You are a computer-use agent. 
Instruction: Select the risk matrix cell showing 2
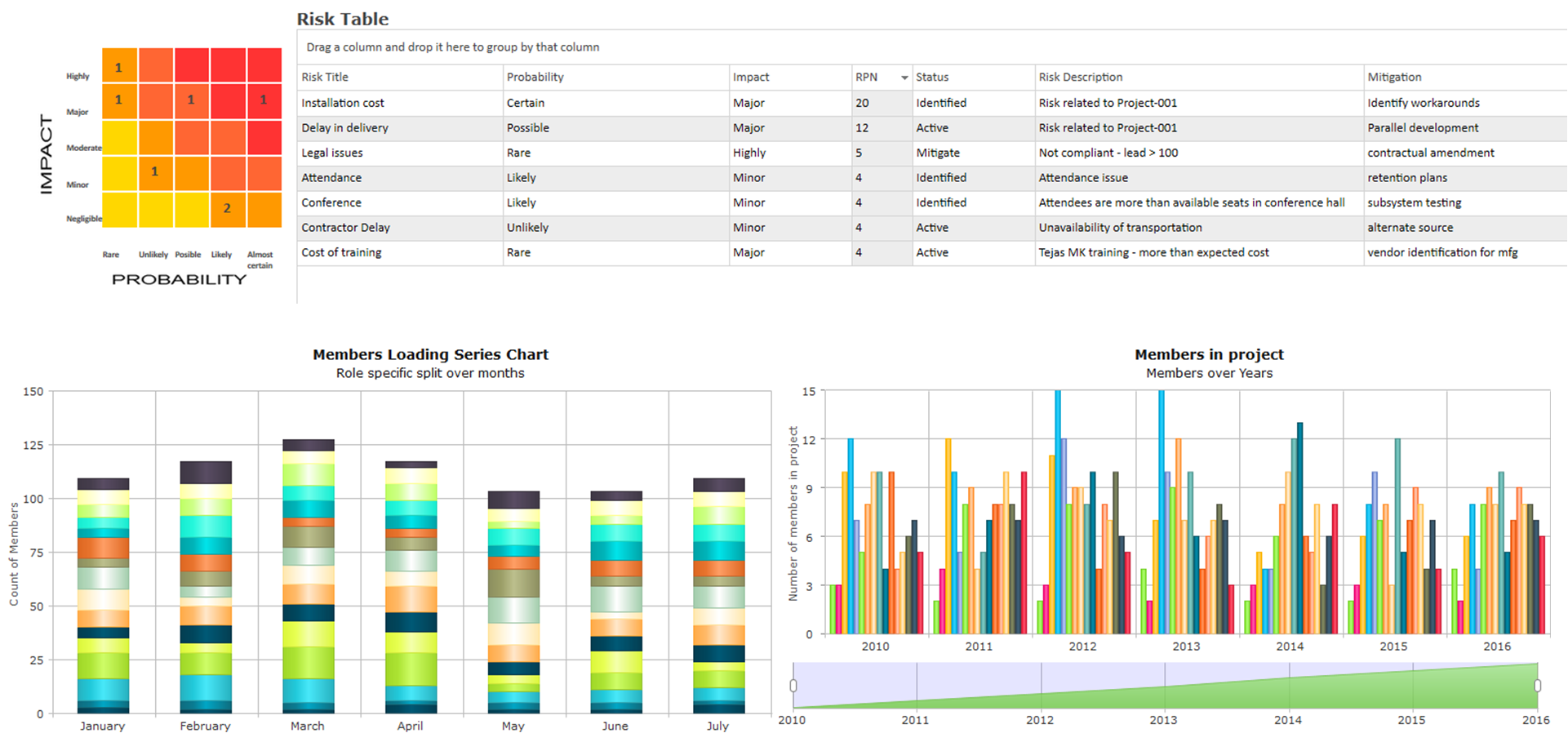click(227, 209)
